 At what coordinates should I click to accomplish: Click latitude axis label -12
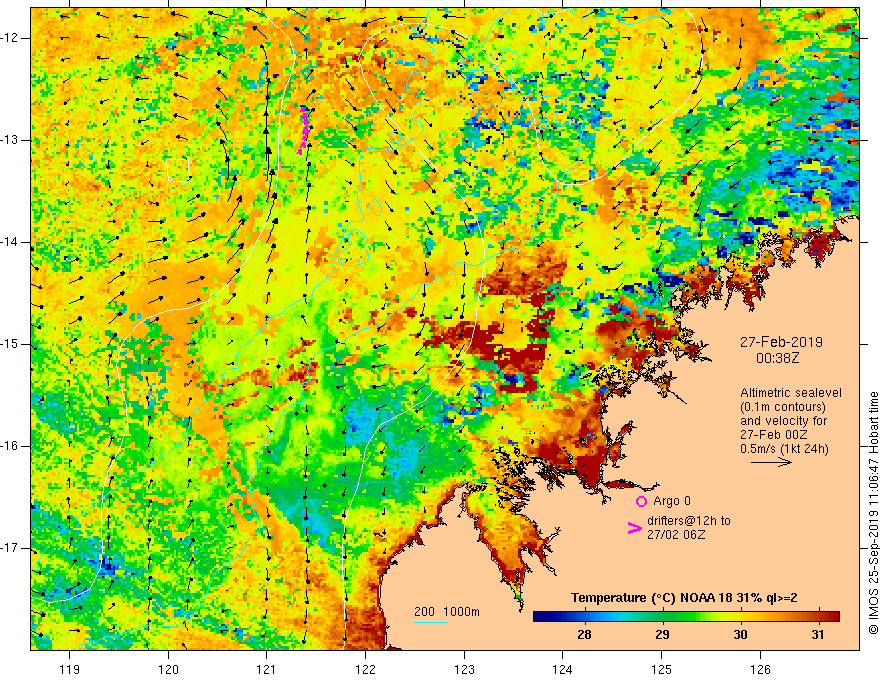(11, 38)
